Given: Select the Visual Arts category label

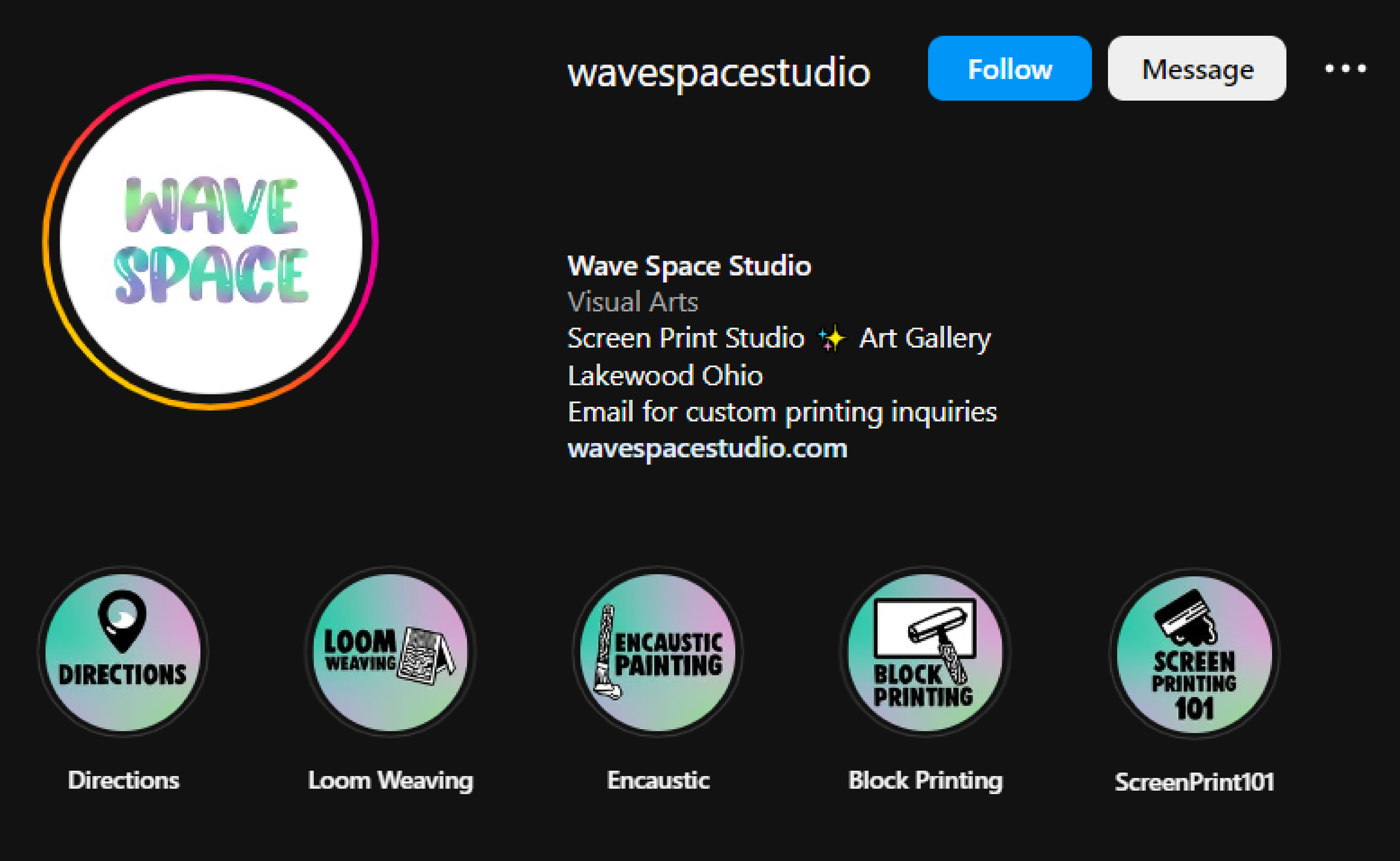Looking at the screenshot, I should click(x=633, y=302).
